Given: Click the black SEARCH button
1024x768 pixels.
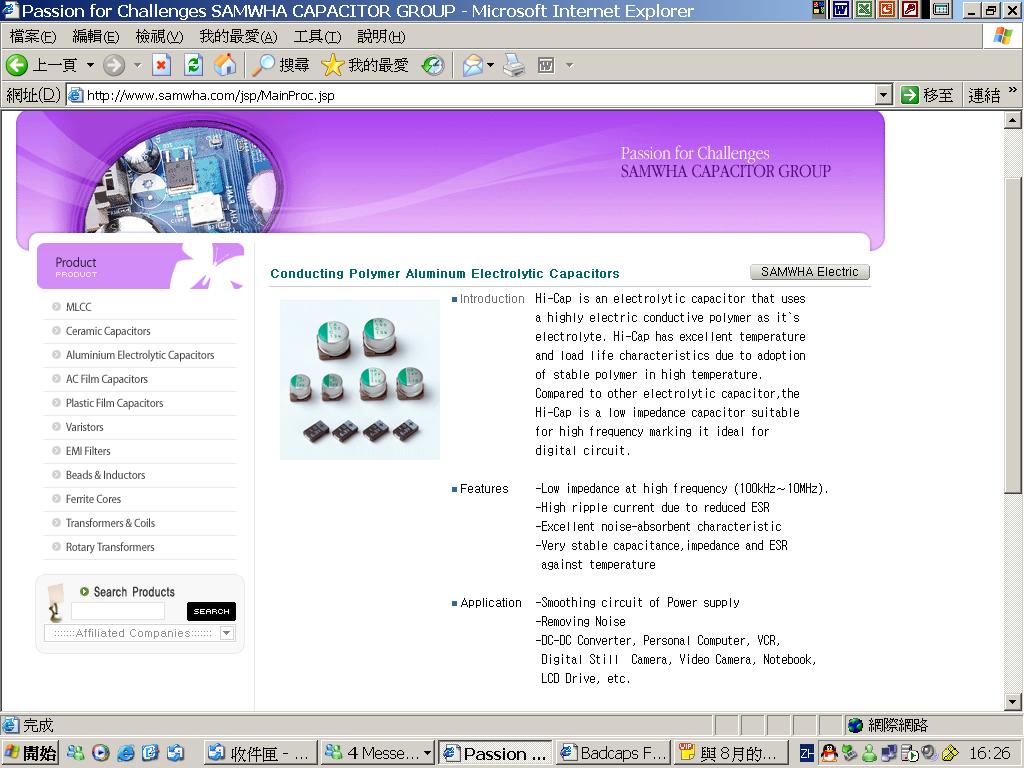Looking at the screenshot, I should click(211, 611).
